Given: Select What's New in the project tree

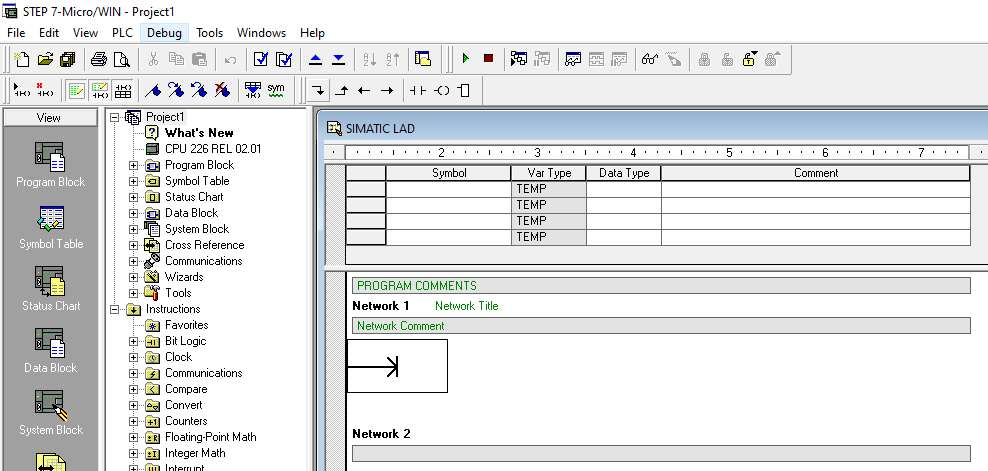Looking at the screenshot, I should [199, 133].
